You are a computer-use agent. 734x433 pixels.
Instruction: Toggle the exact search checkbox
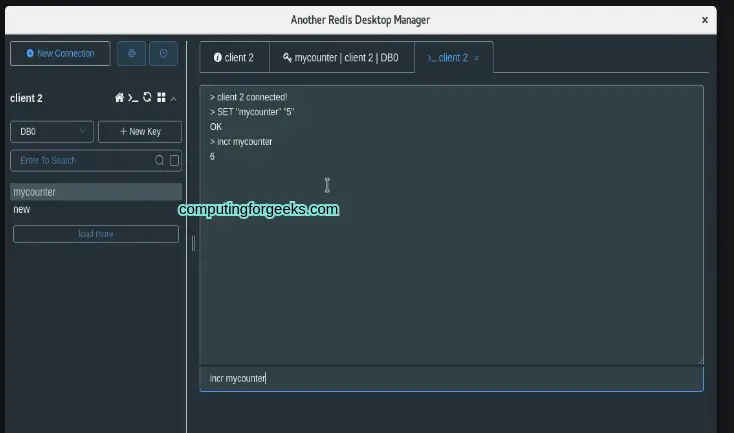click(174, 161)
